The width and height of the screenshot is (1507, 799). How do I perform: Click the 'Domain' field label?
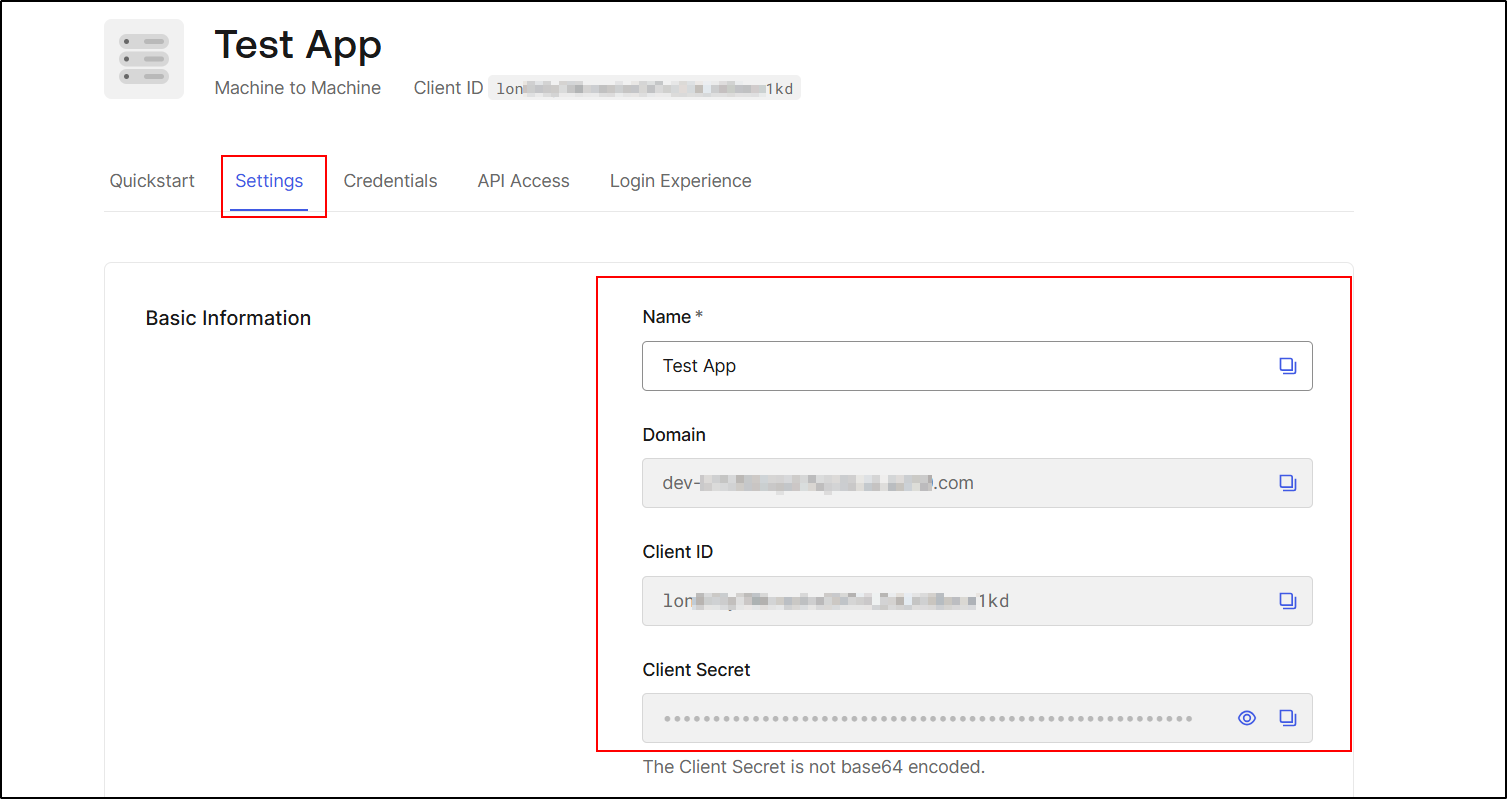click(x=674, y=435)
